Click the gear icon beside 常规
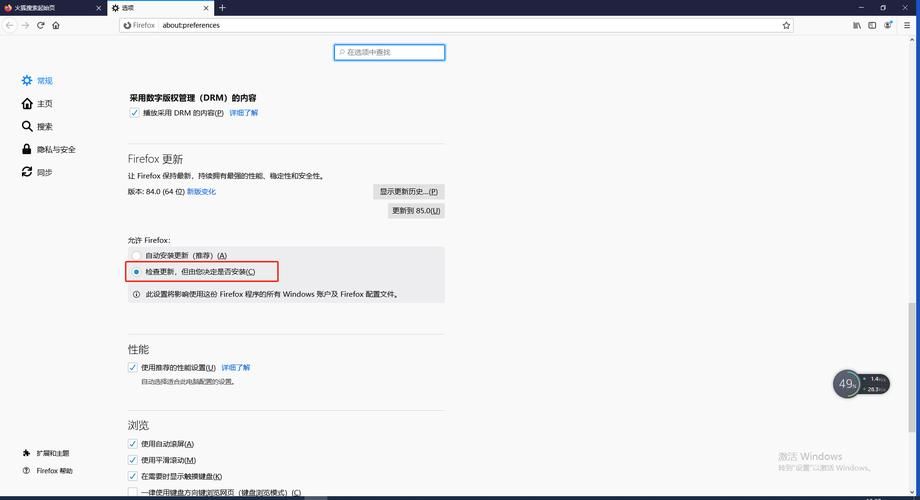920x500 pixels. tap(27, 80)
